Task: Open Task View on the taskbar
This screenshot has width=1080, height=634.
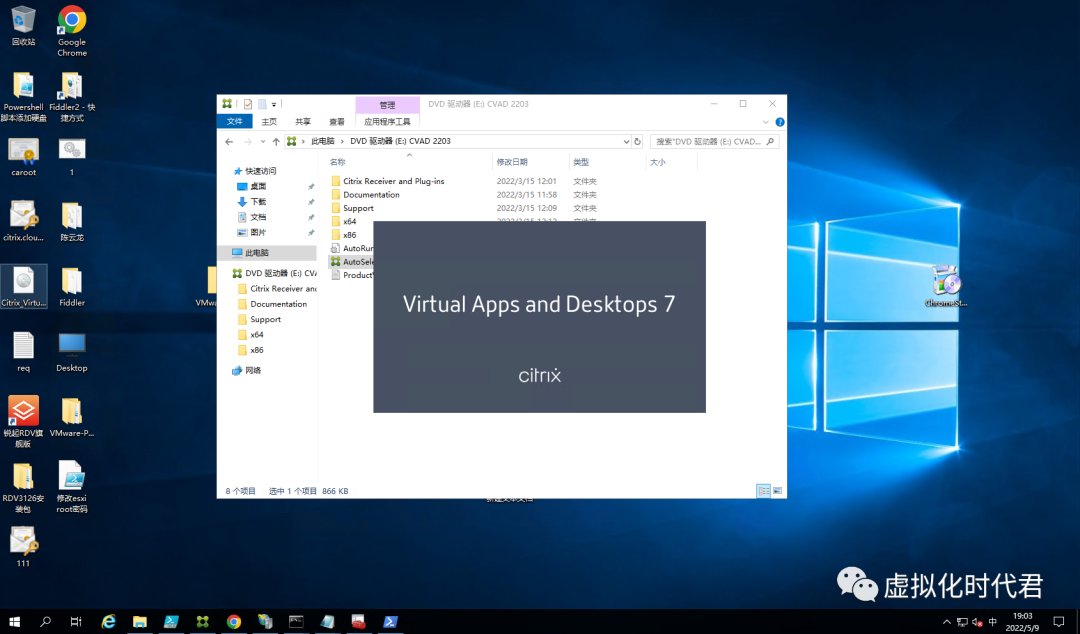Action: coord(76,622)
